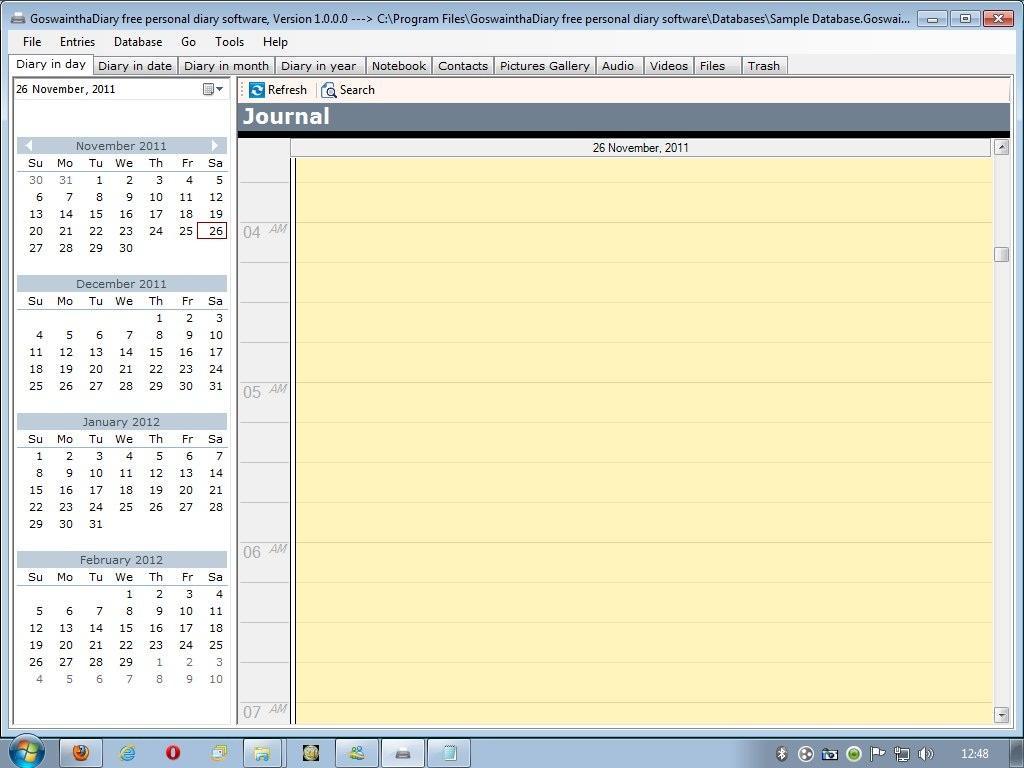Image resolution: width=1024 pixels, height=768 pixels.
Task: Select December 31 in the calendar
Action: (x=216, y=386)
